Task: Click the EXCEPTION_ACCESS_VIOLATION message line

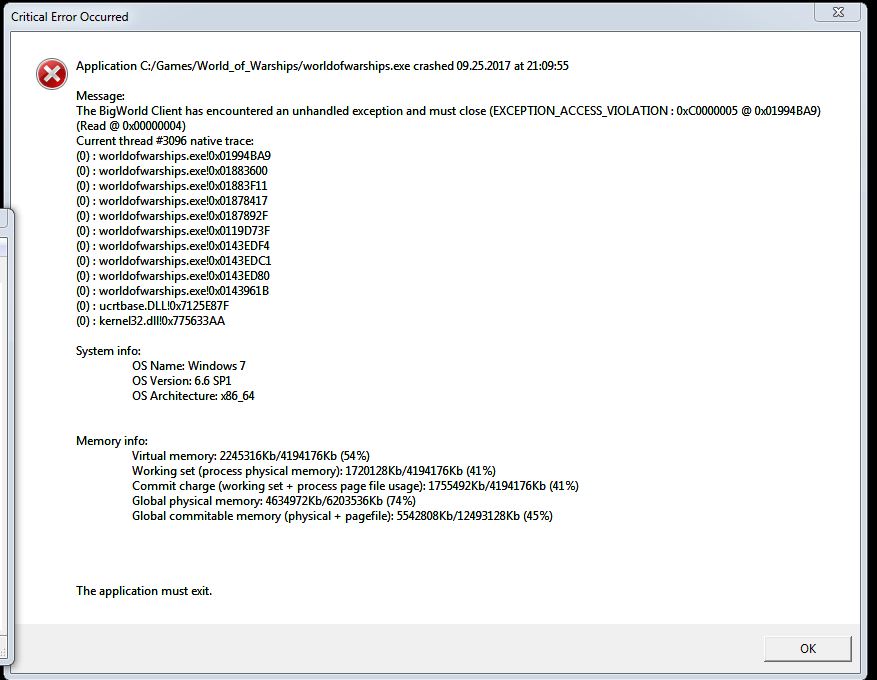Action: pos(449,111)
